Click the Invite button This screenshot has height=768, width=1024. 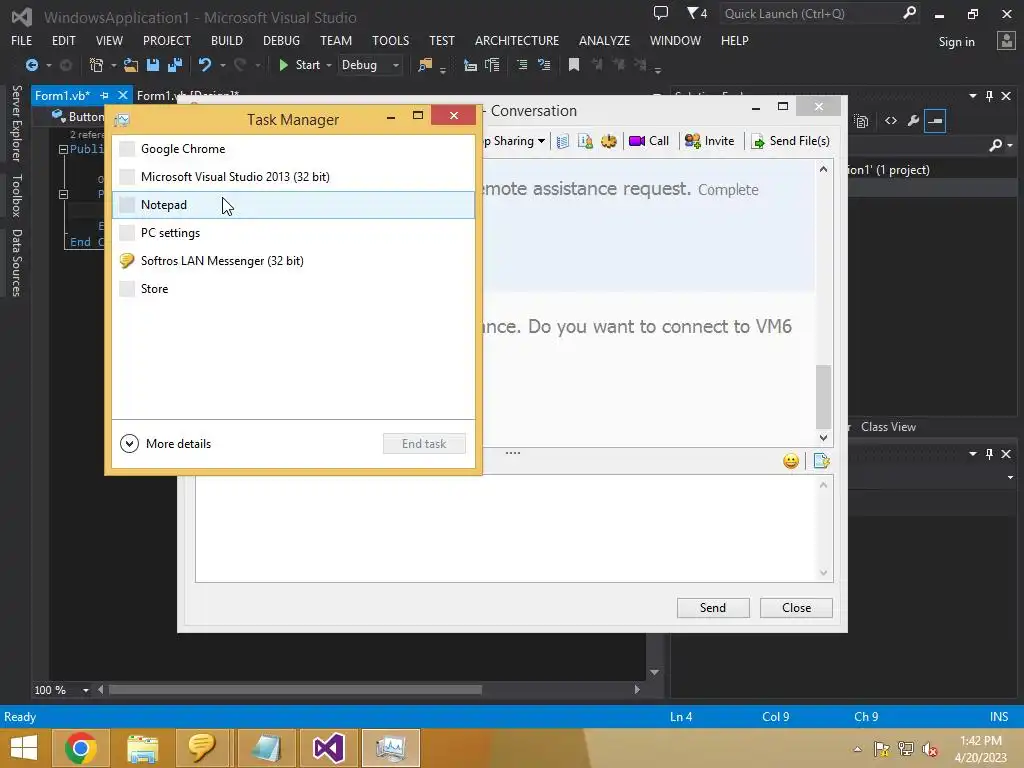click(x=709, y=141)
